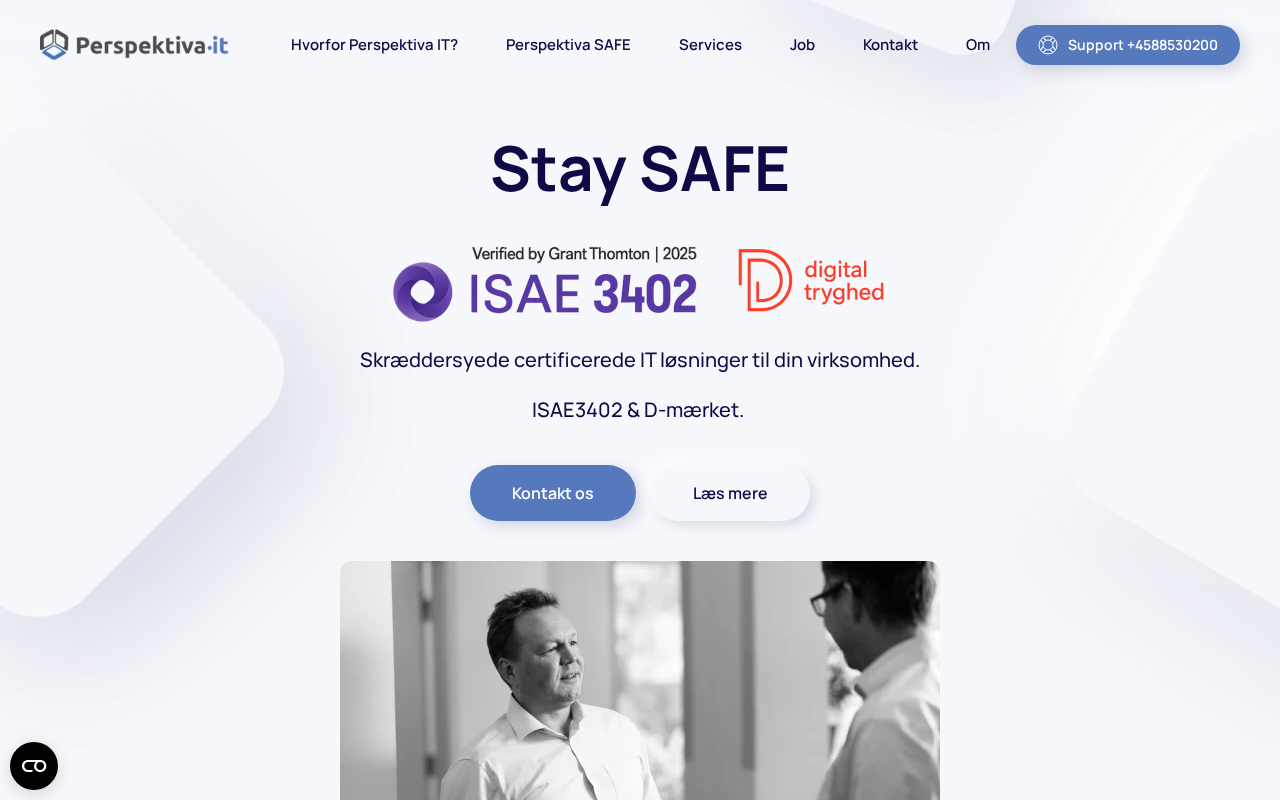Click the Perspektiva.it wordmark text
1280x800 pixels.
pyautogui.click(x=152, y=45)
